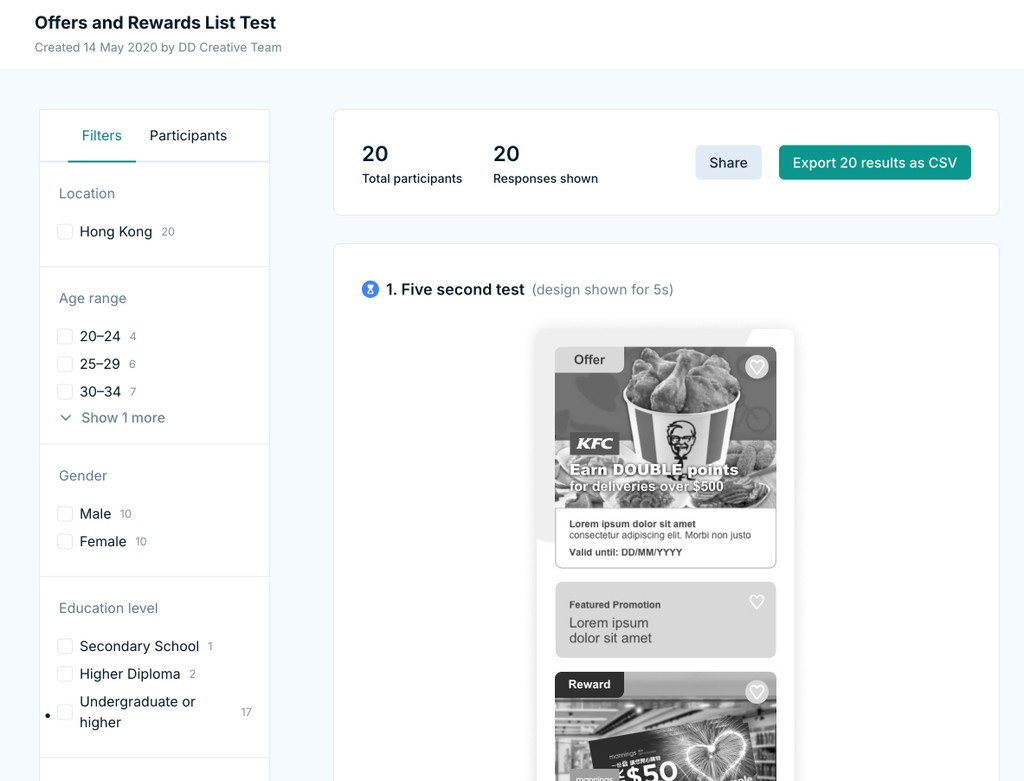1024x781 pixels.
Task: Click the Total participants count
Action: pos(375,154)
